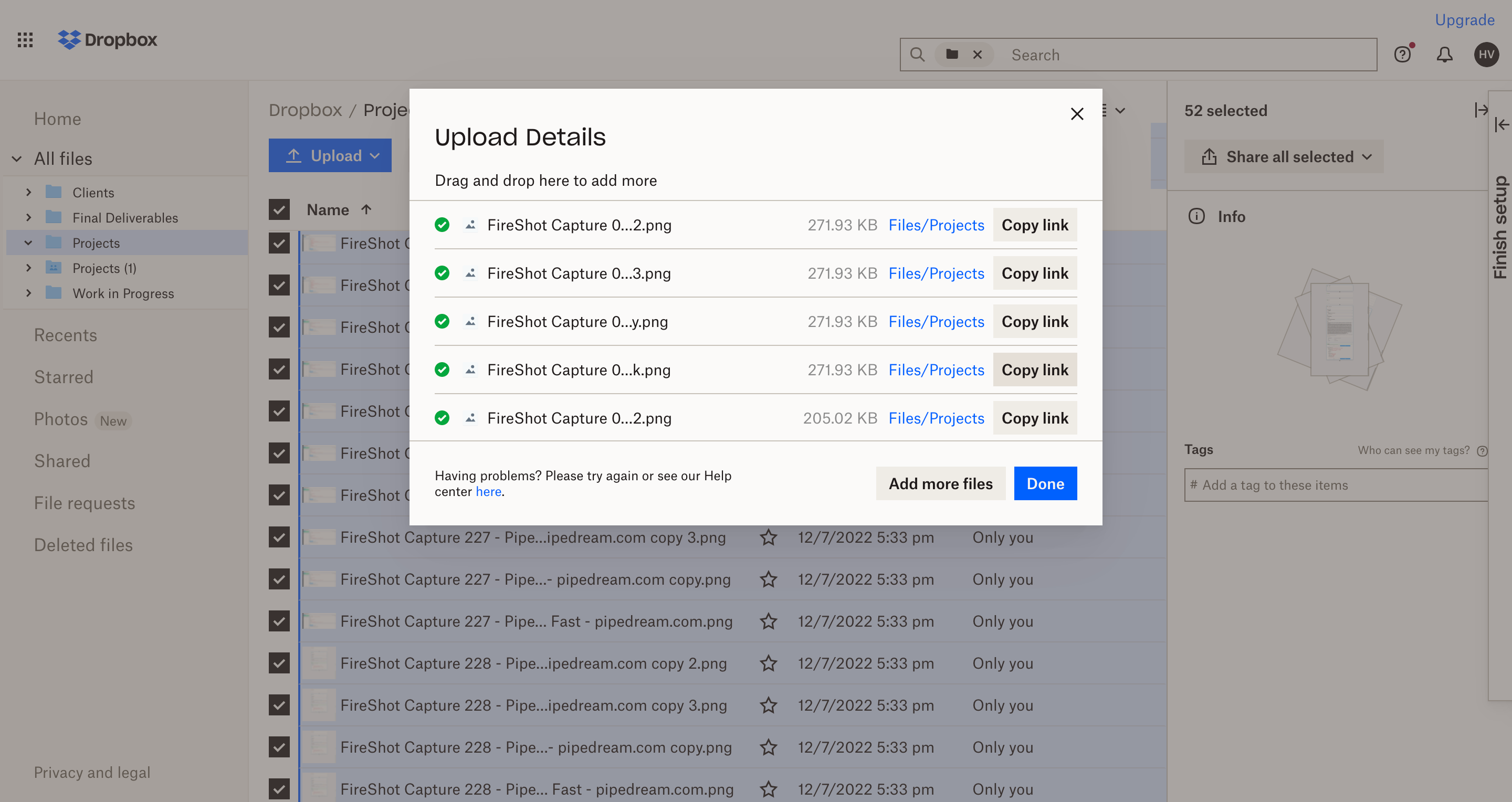Open the notifications bell
This screenshot has width=1512, height=802.
pyautogui.click(x=1444, y=54)
